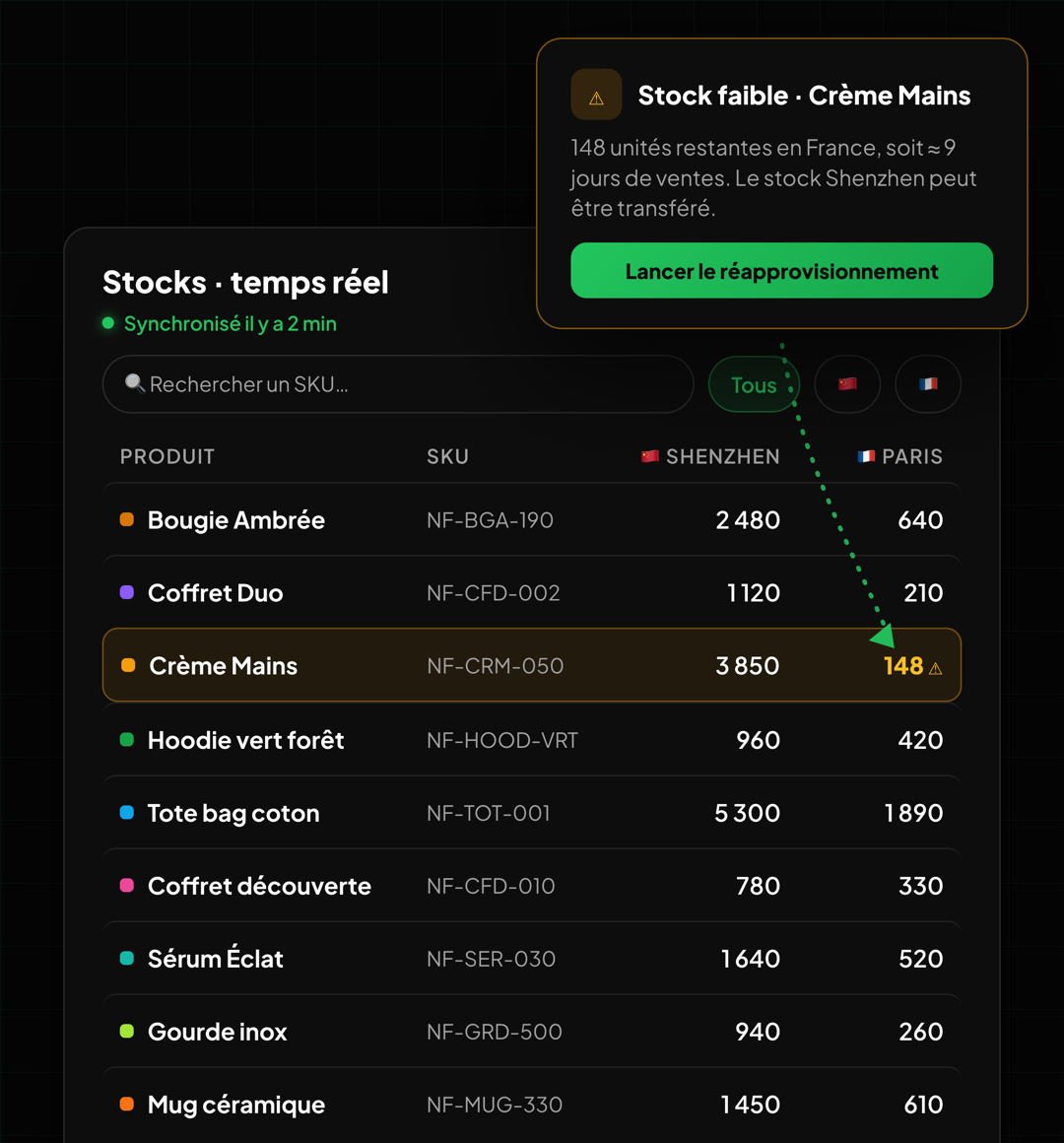Click Paris stock value 420
This screenshot has height=1143, width=1064.
click(x=920, y=740)
